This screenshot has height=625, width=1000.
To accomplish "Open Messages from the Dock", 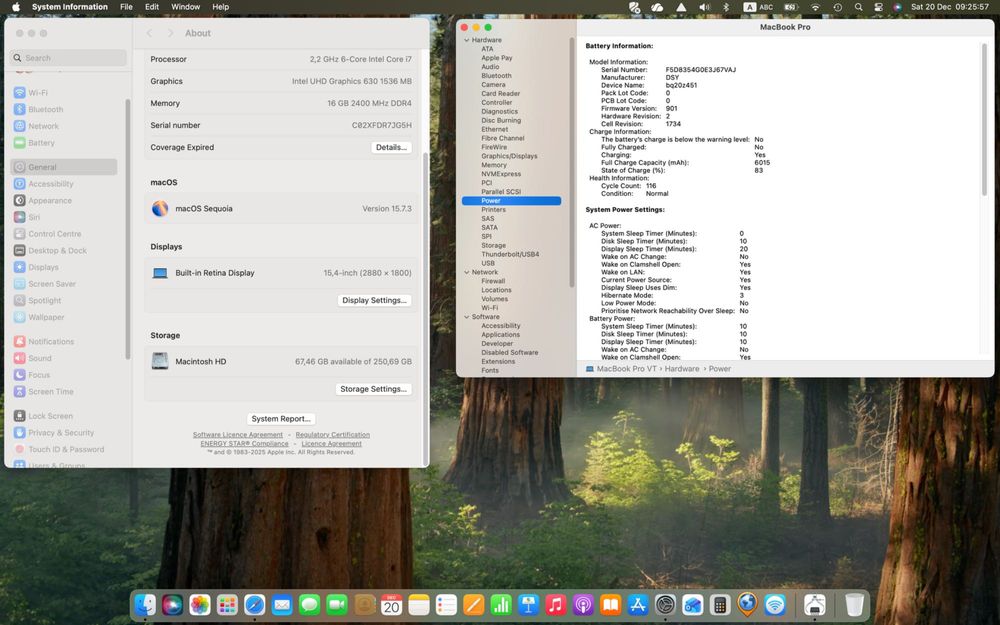I will pyautogui.click(x=309, y=604).
